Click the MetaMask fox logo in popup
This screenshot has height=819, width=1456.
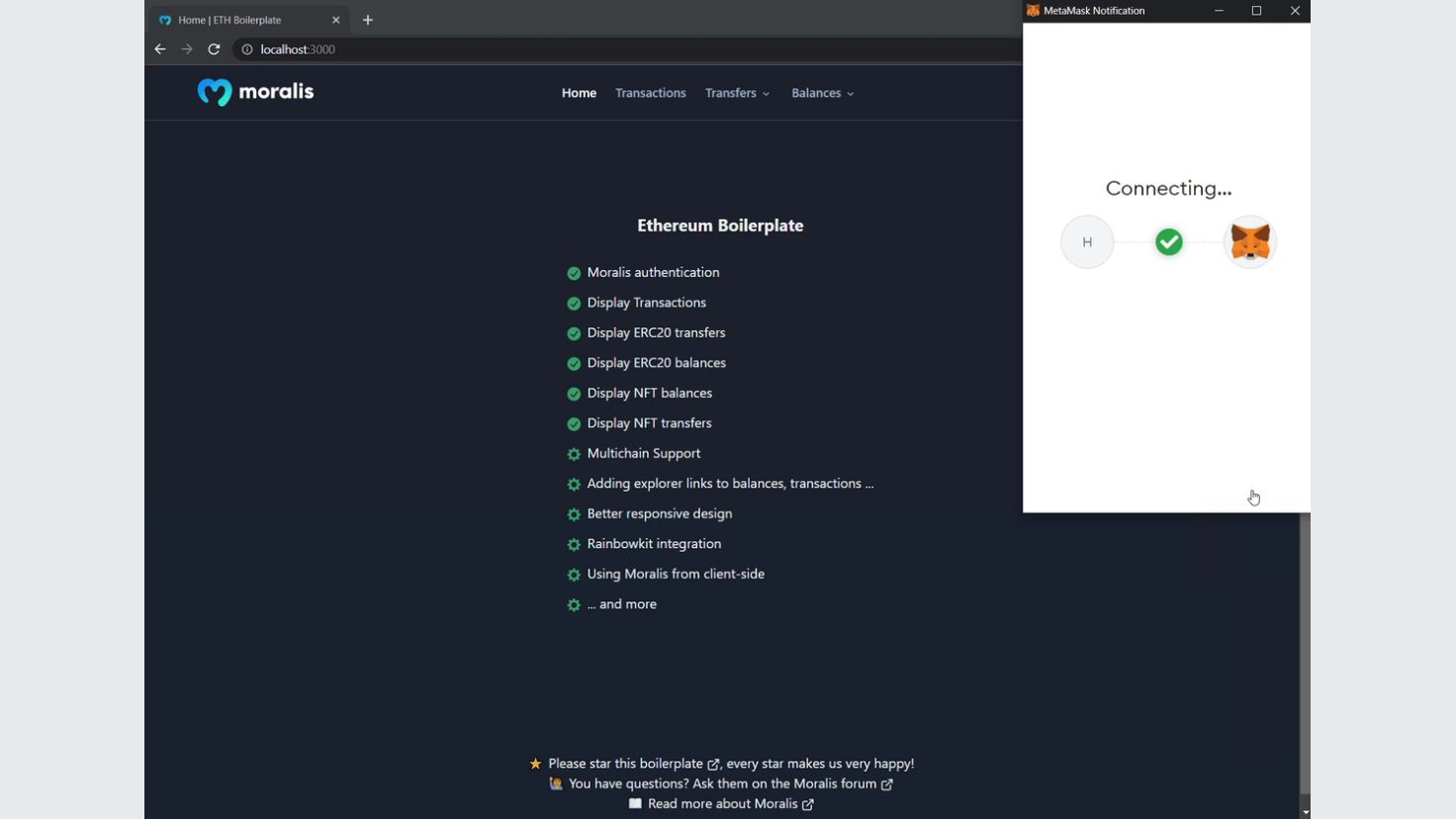pos(1250,242)
